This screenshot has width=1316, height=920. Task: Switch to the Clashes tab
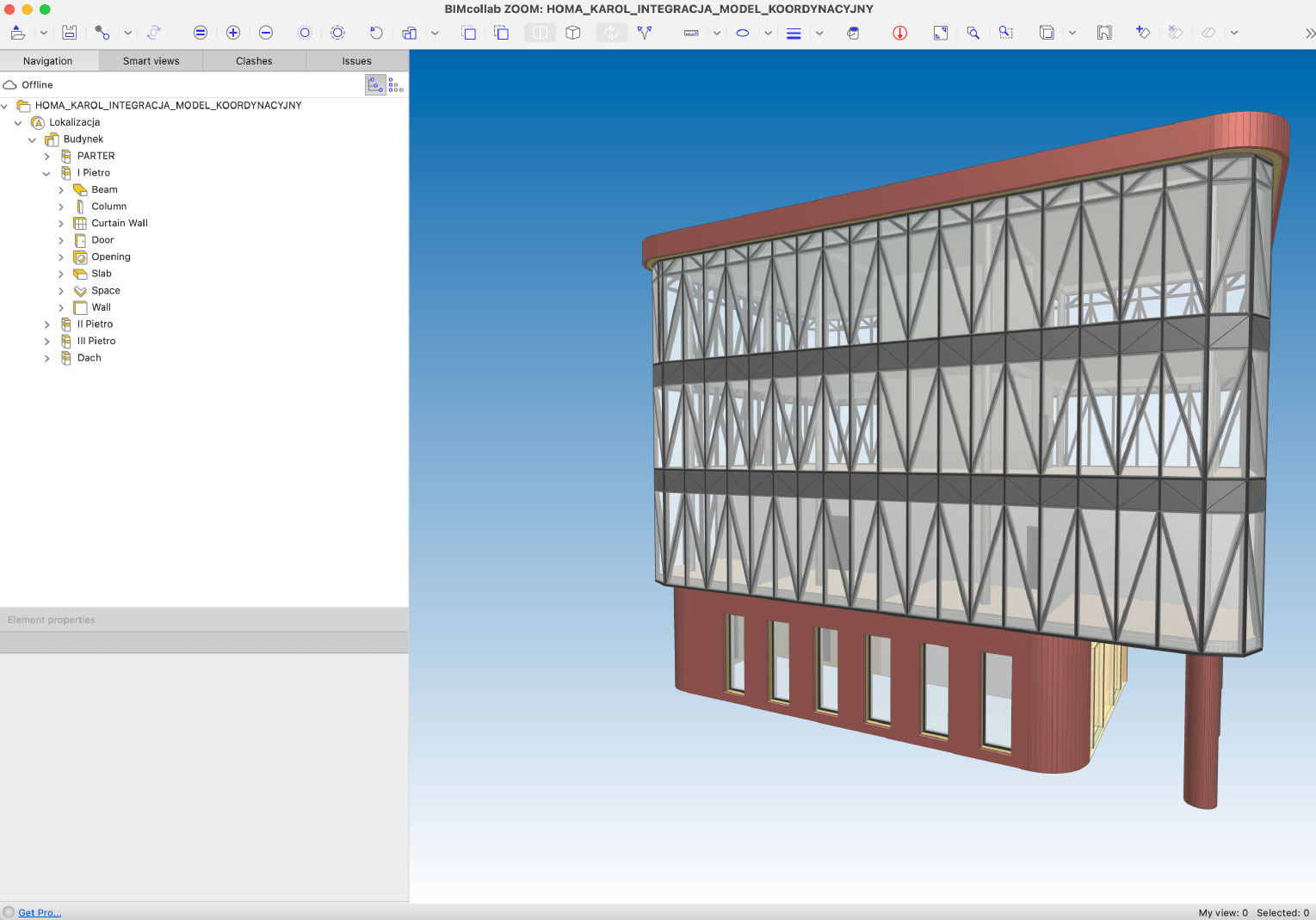[x=254, y=61]
